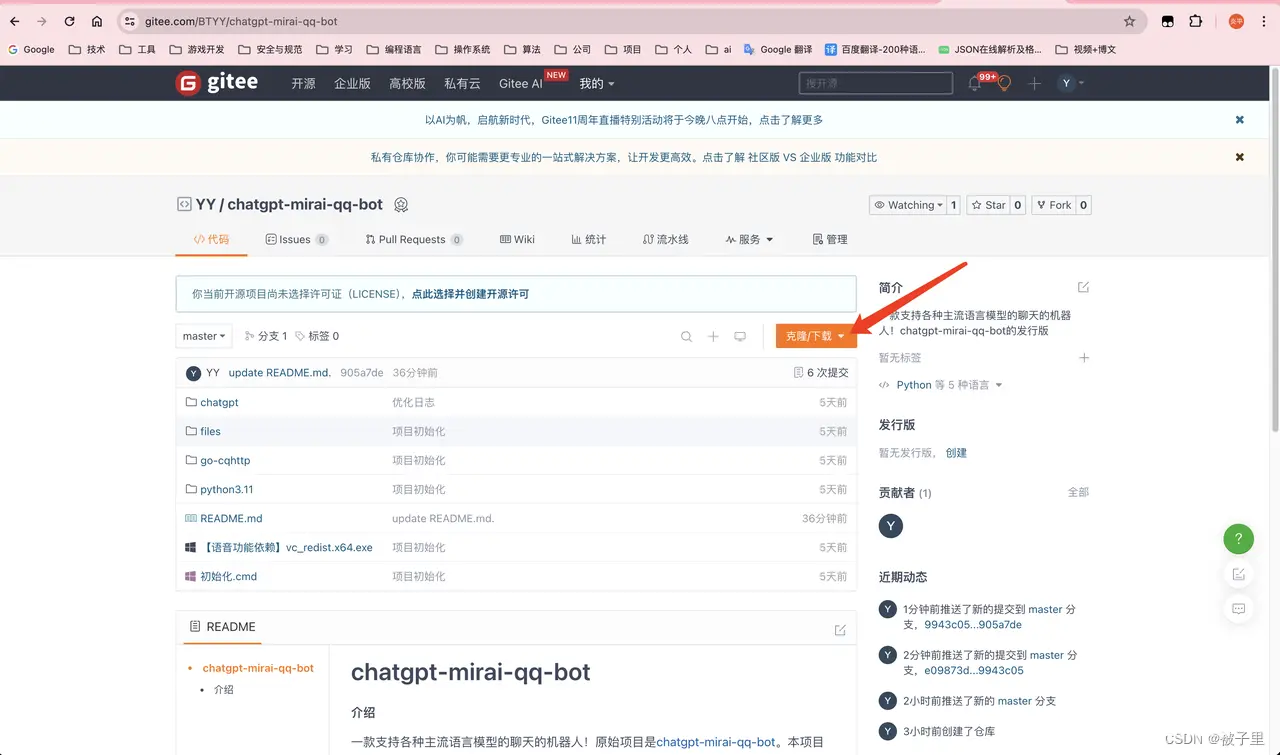
Task: Open the Web IDE monitor icon
Action: pyautogui.click(x=740, y=337)
